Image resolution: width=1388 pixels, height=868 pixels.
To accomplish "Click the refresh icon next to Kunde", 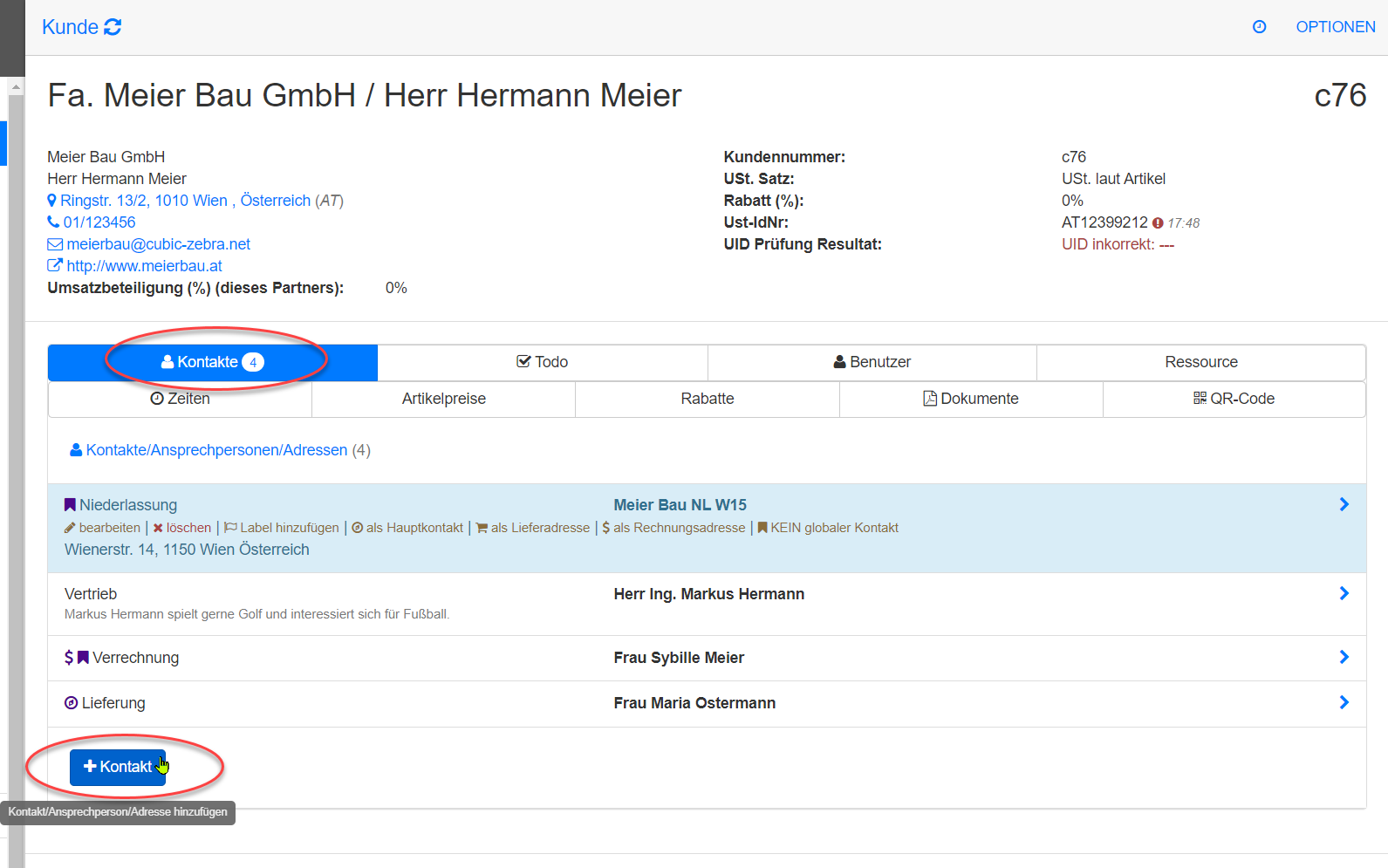I will click(113, 27).
